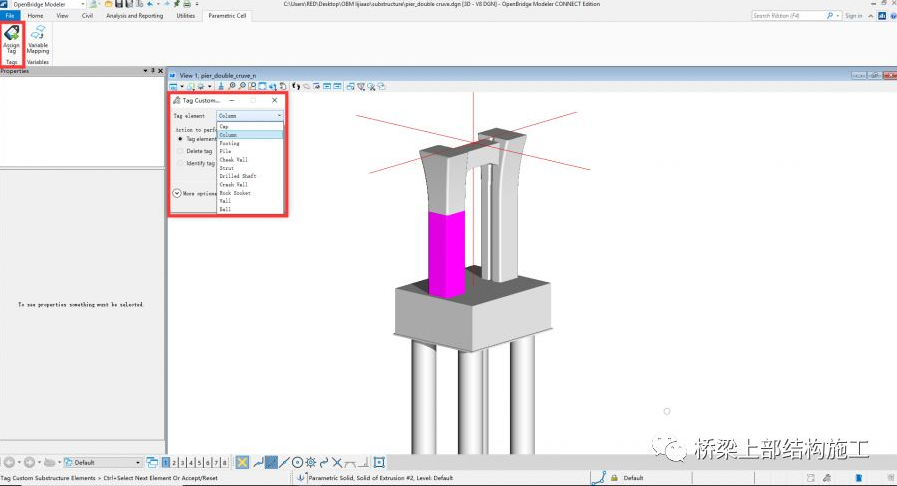Choose Footing from tag element list
Viewport: 897px width, 486px height.
pyautogui.click(x=250, y=143)
